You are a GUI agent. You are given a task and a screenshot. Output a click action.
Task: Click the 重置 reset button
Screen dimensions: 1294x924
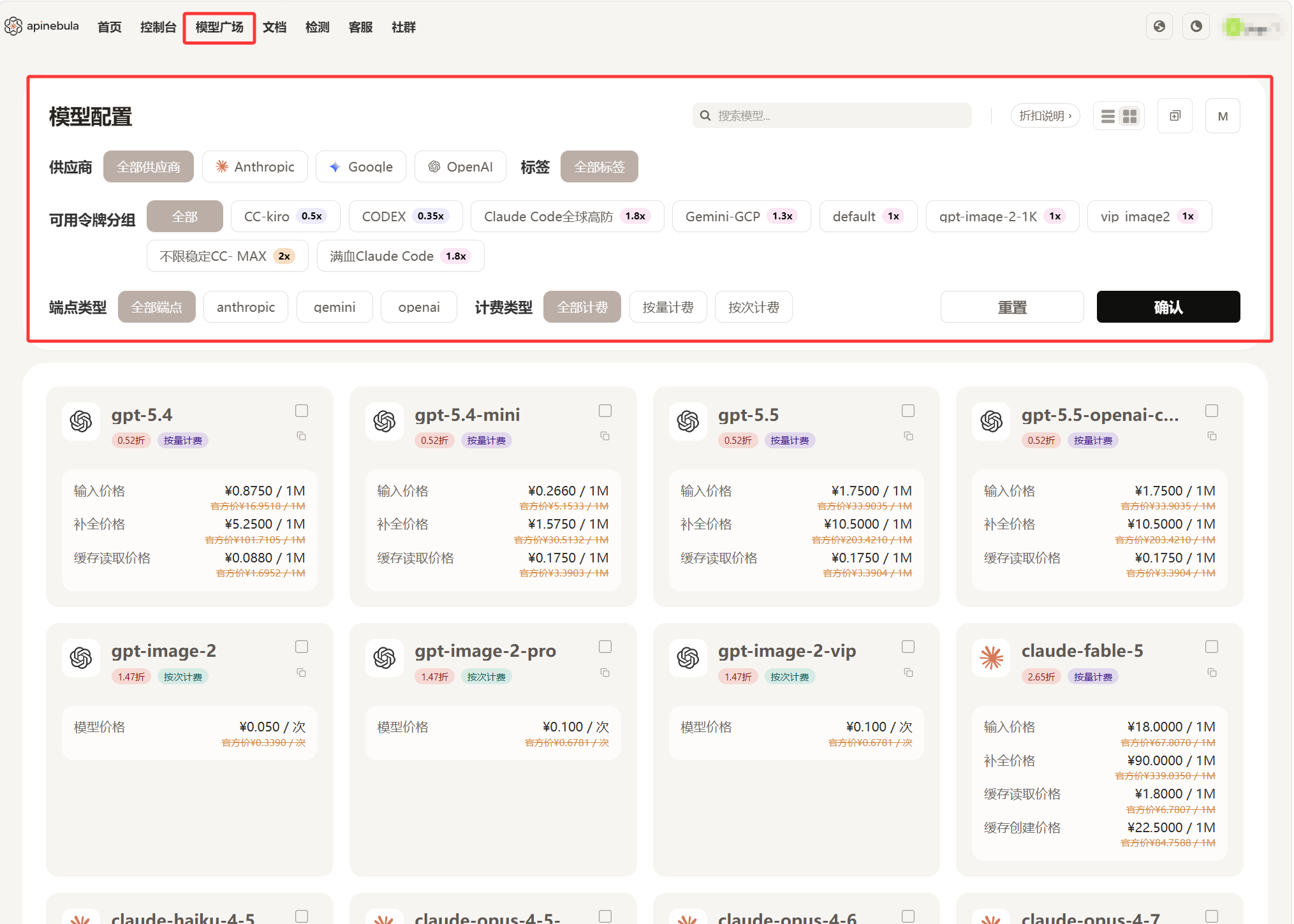(x=1012, y=307)
